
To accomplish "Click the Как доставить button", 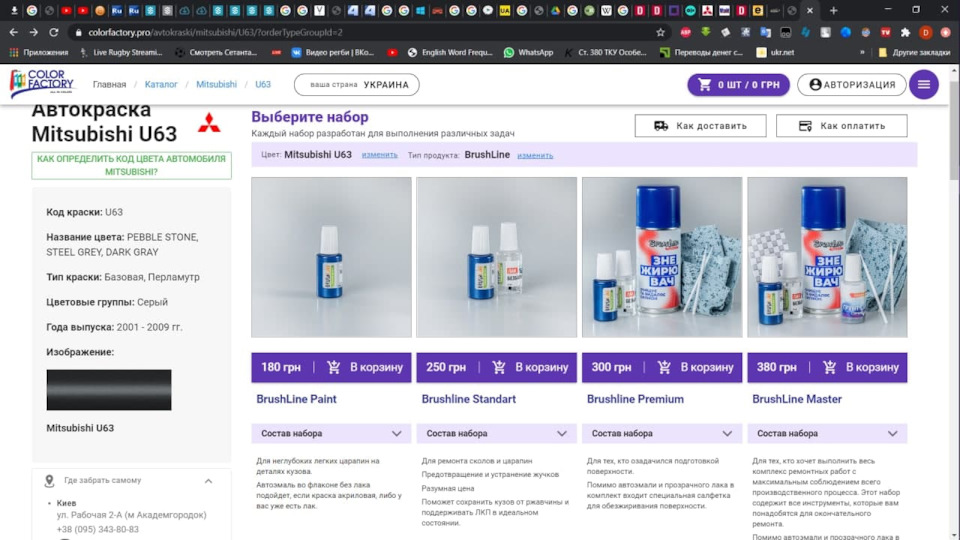I will pos(700,126).
